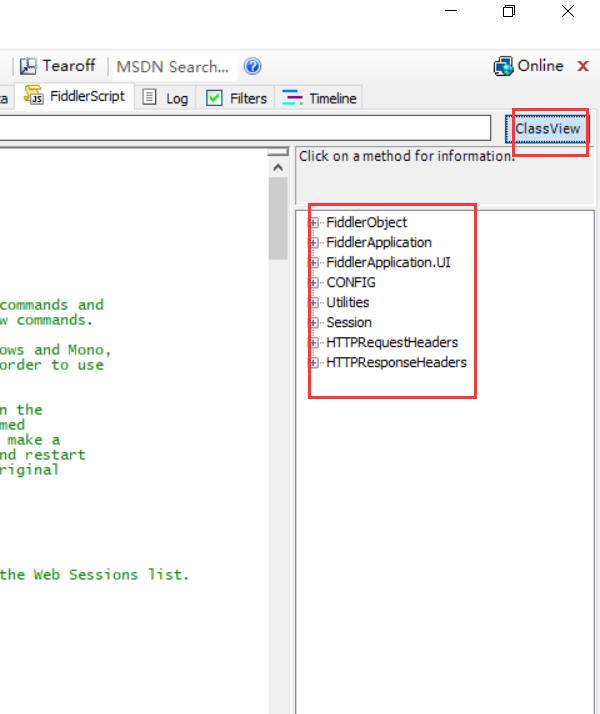
Task: Select HTTPRequestHeaders tree item
Action: [392, 343]
